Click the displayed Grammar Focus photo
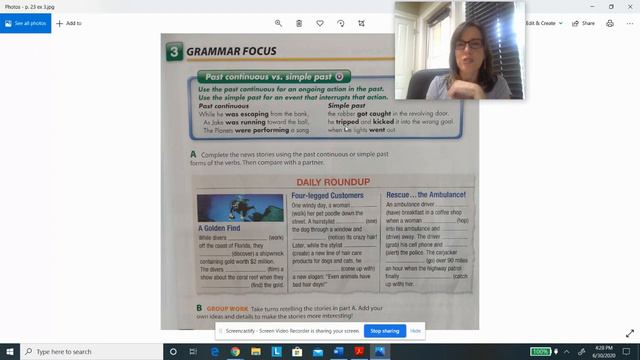The height and width of the screenshot is (360, 640). [320, 182]
